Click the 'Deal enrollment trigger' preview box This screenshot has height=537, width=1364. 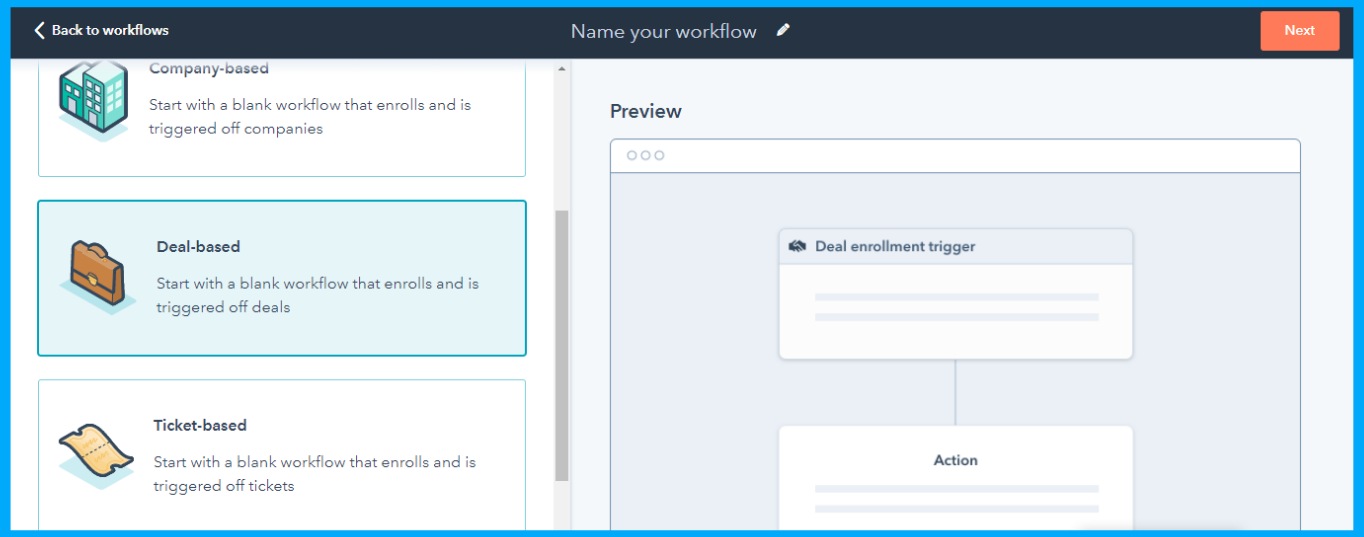955,294
